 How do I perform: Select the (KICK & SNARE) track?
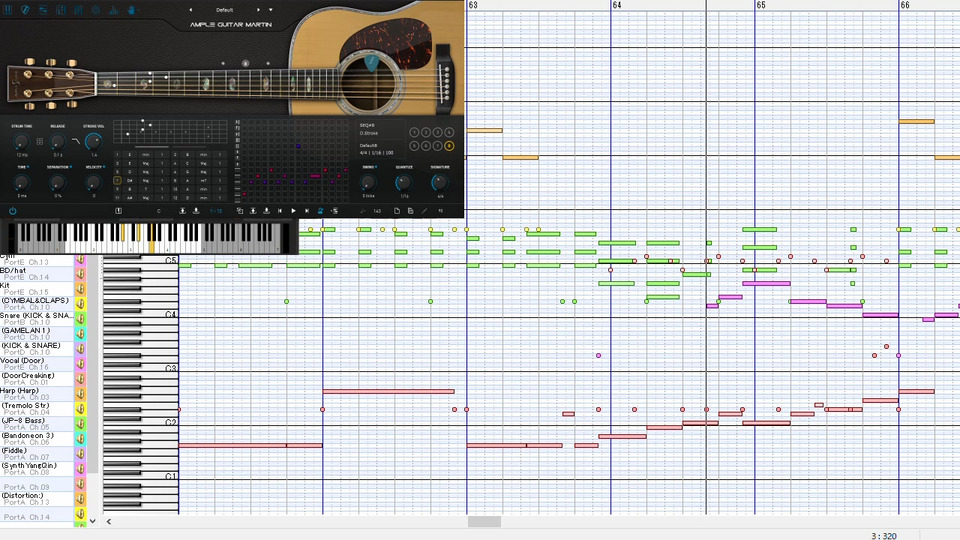click(x=37, y=348)
